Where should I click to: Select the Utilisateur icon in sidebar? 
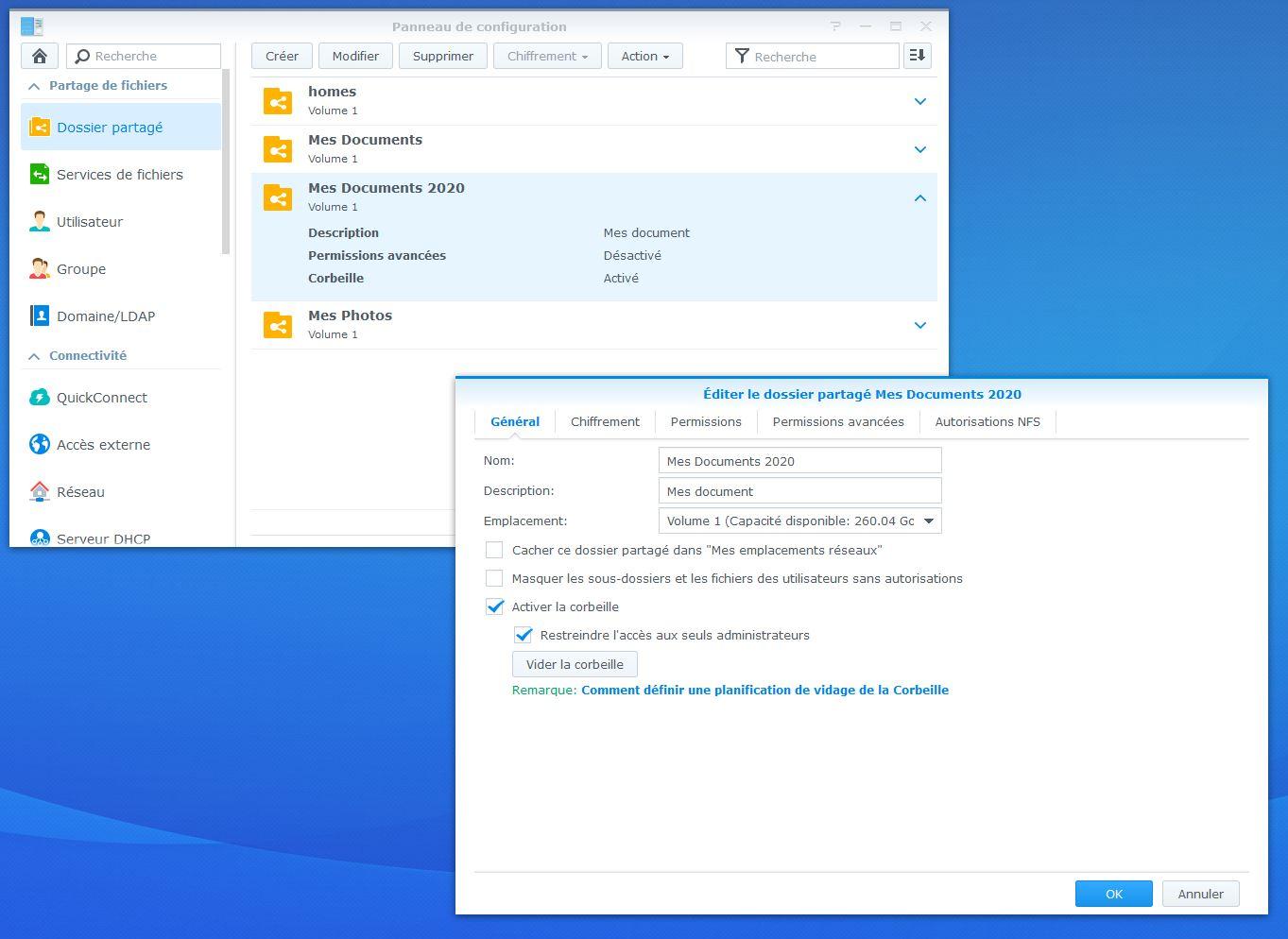click(40, 222)
